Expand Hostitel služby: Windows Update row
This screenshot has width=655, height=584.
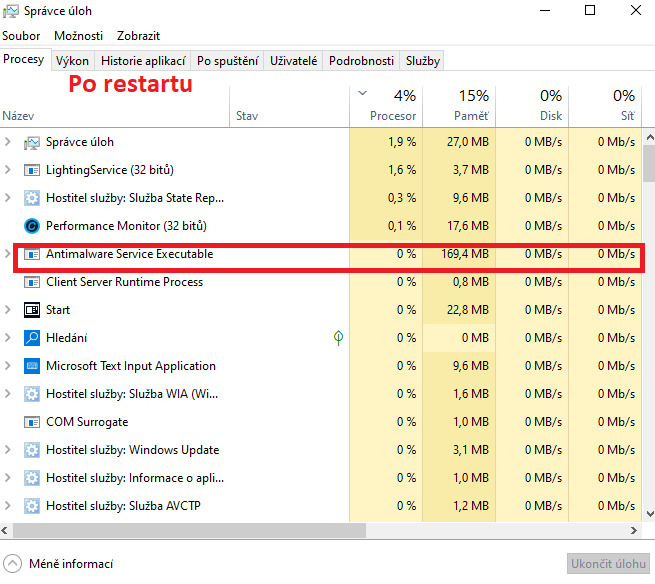tap(8, 450)
